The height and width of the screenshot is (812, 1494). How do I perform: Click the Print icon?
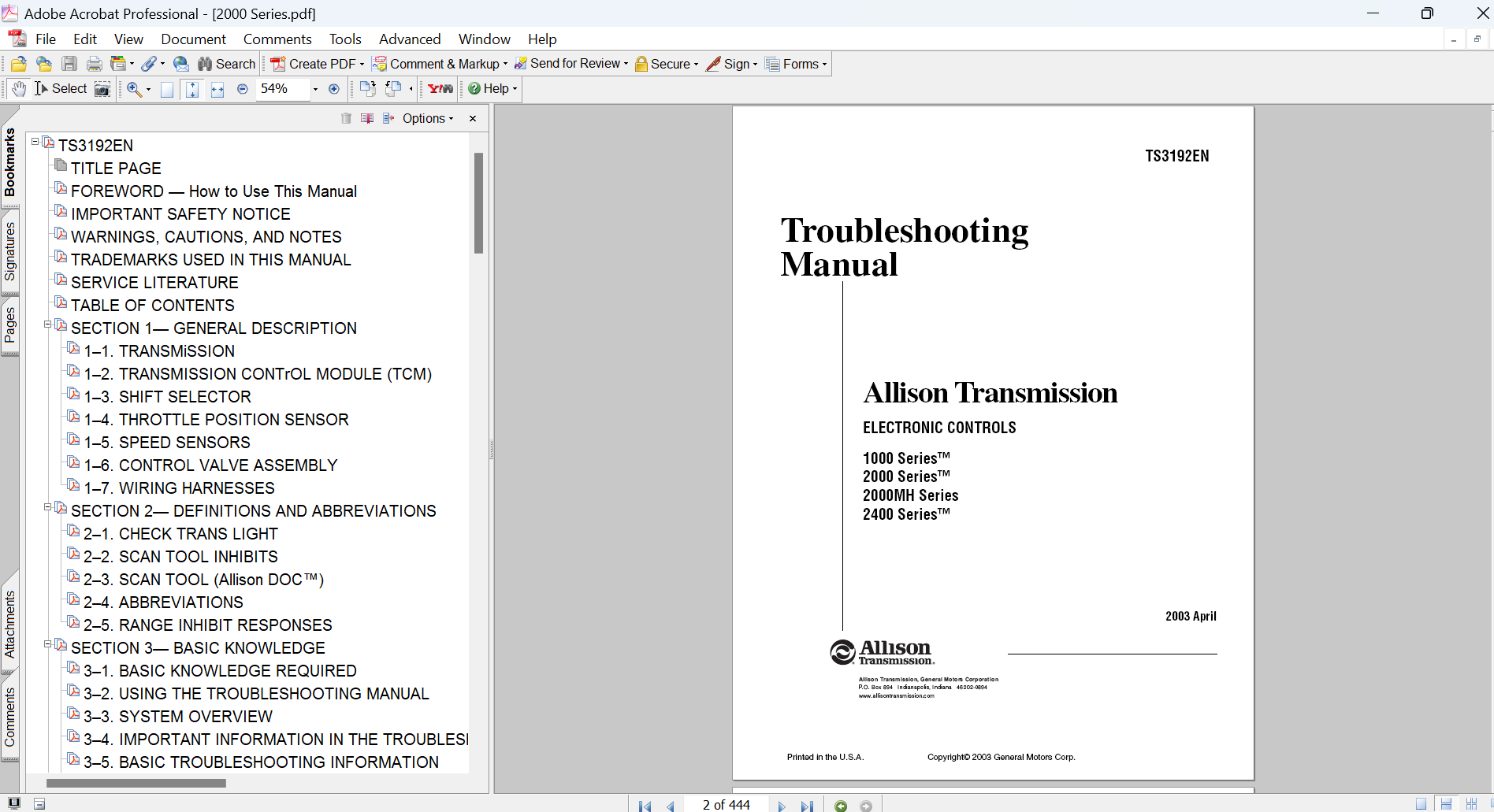point(95,64)
